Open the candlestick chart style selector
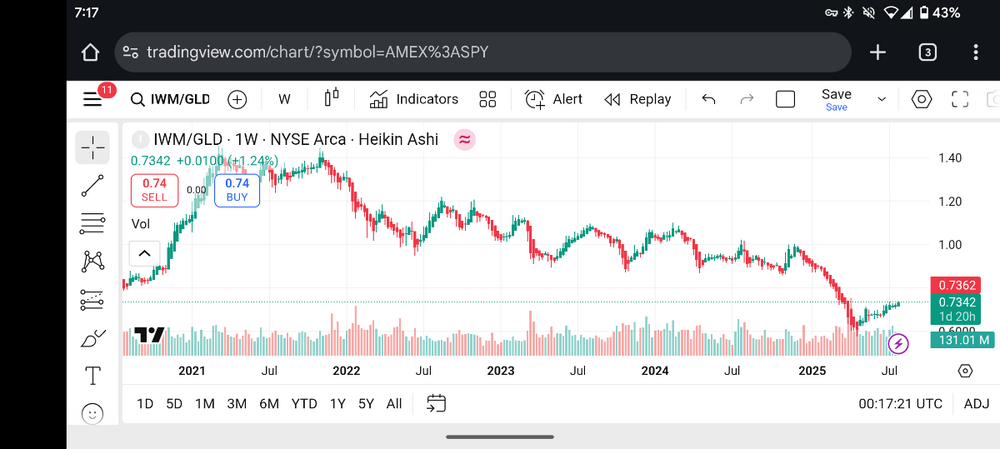This screenshot has width=1000, height=449. coord(332,99)
